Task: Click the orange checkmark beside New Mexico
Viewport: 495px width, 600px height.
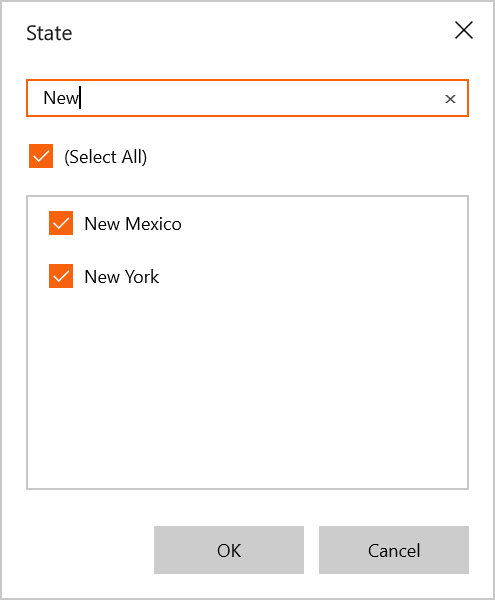Action: click(x=61, y=223)
